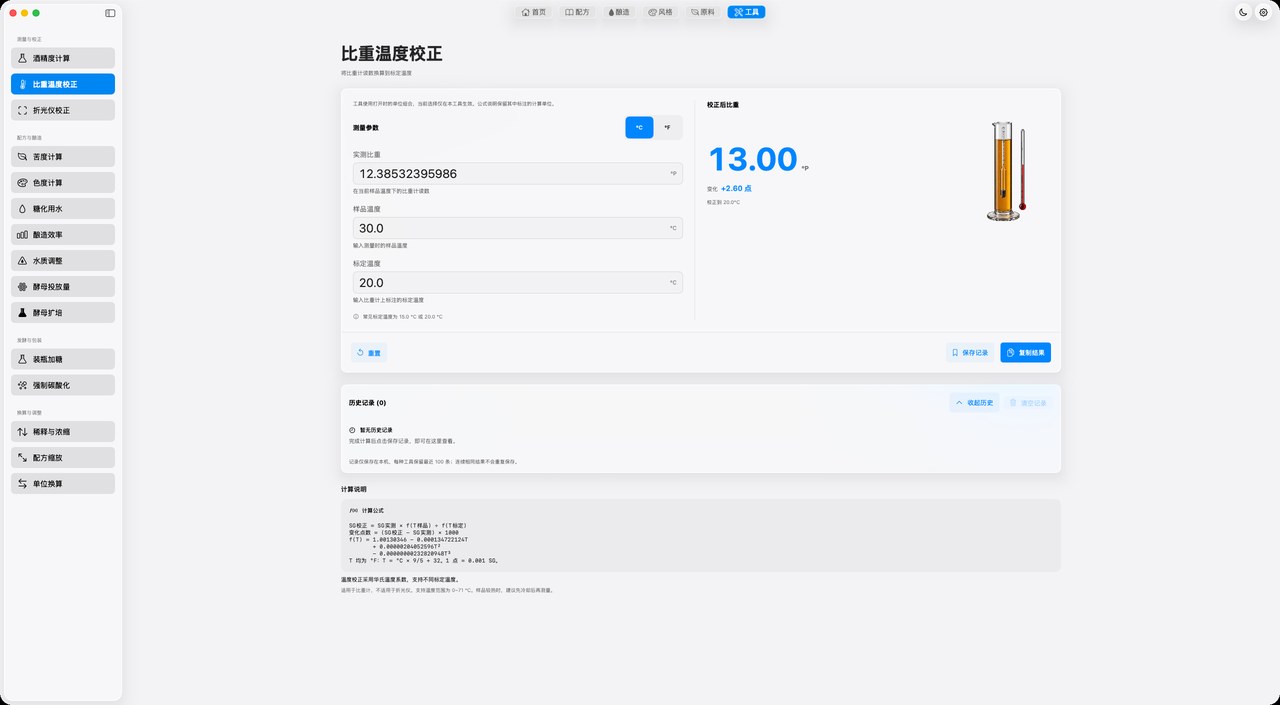Screen dimensions: 1280x705
Task: Open 配方缩放 tool
Action: tap(63, 458)
